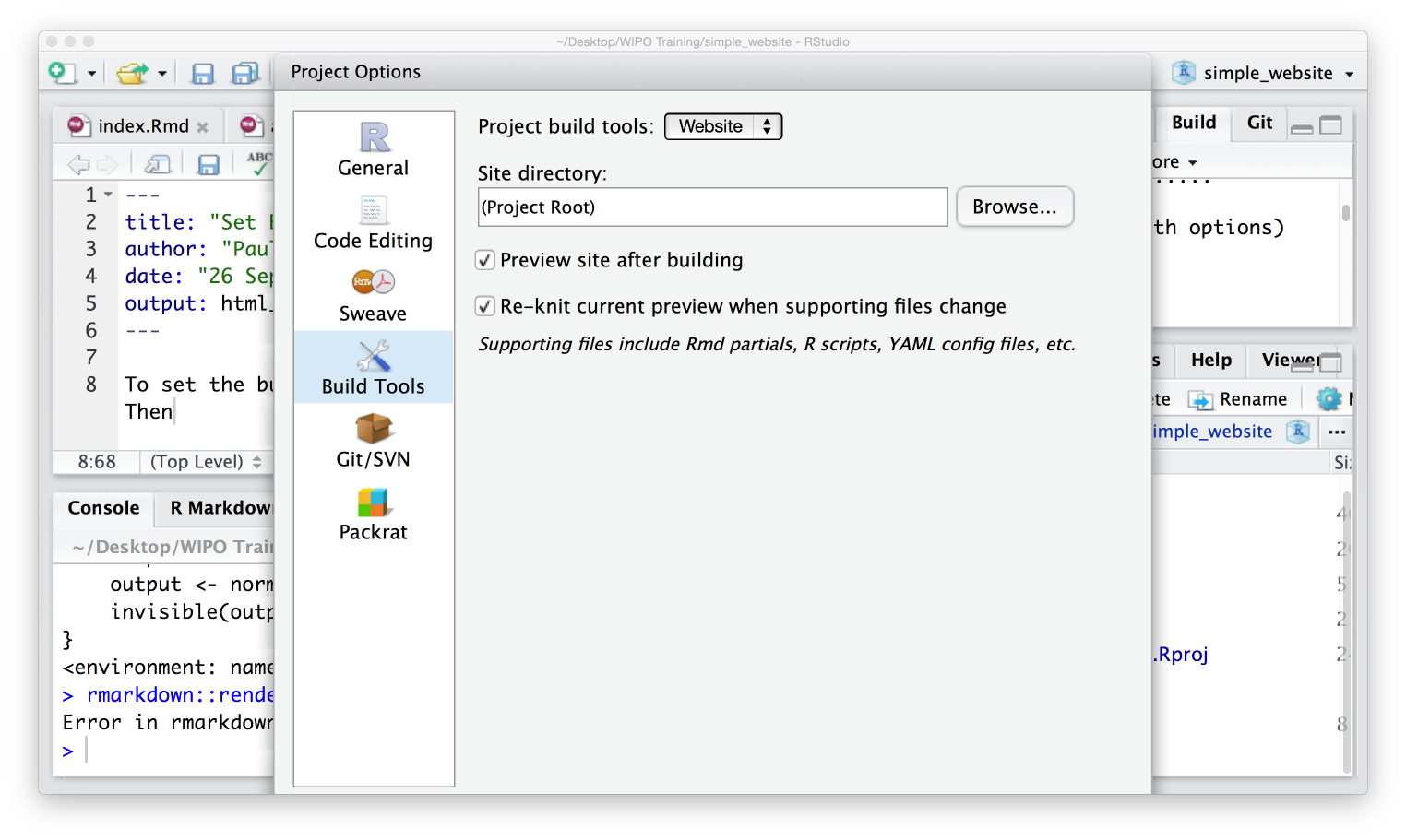The image size is (1406, 840).
Task: Open the (Top Level) section navigator
Action: coord(206,462)
